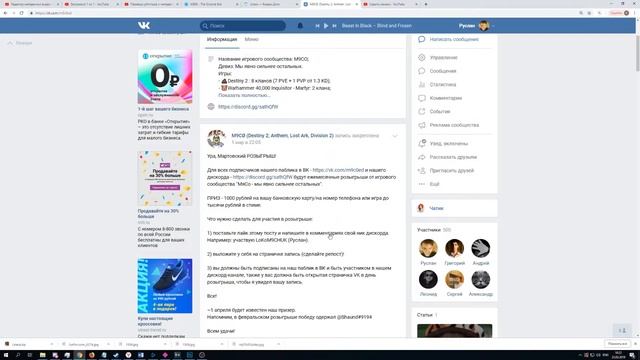Screen dimensions: 640x360
Task: Open the Открытие 0₽ ad banner
Action: (x=165, y=77)
